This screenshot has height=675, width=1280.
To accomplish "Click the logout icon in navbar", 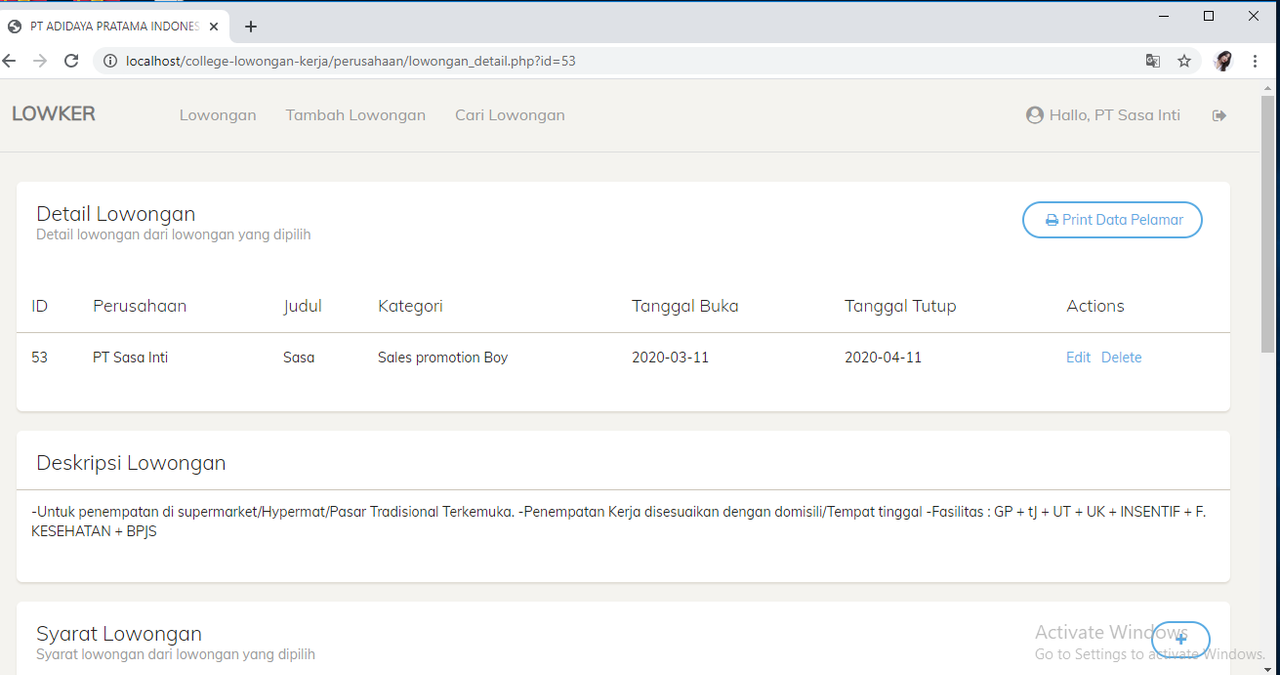I will [1219, 116].
